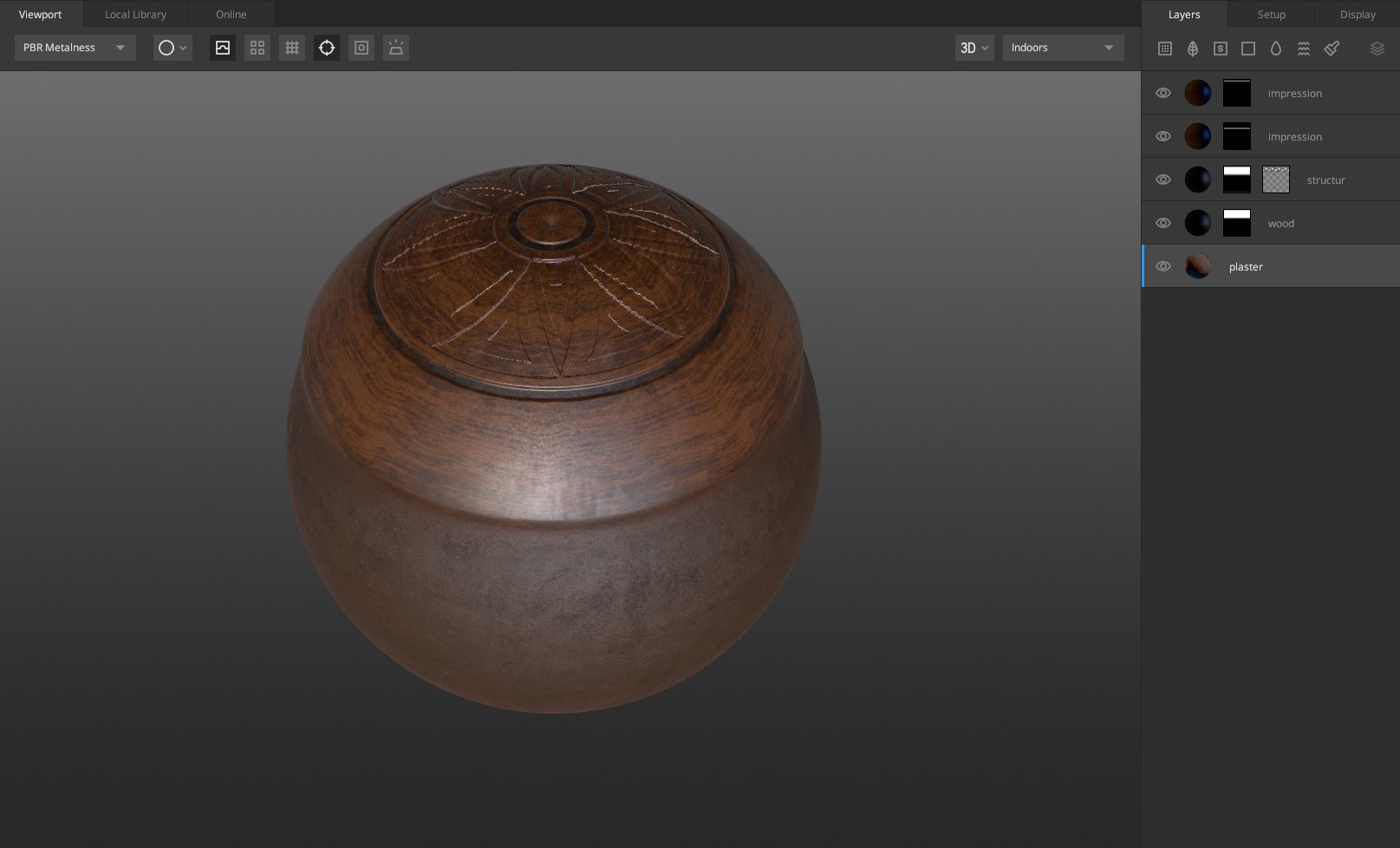1400x848 pixels.
Task: Hide the structur layer via eye icon
Action: point(1163,179)
